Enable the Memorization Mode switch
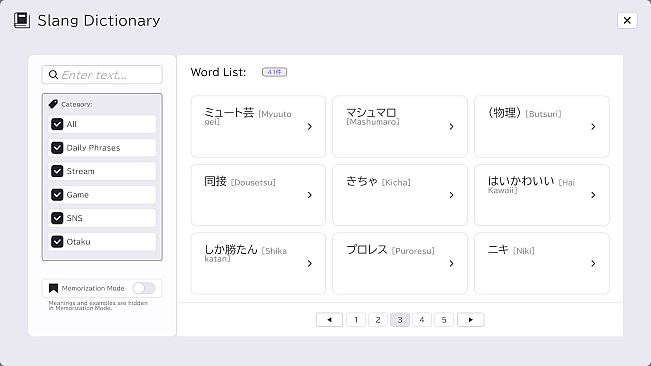This screenshot has height=366, width=651. pyautogui.click(x=144, y=288)
